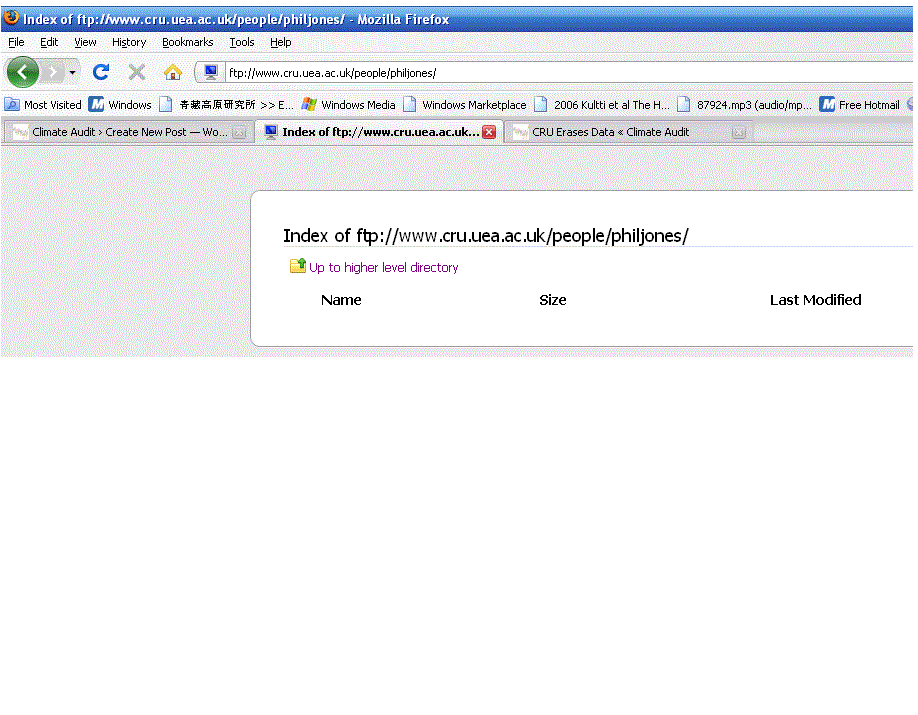Click the Stop loading X icon

coord(137,72)
